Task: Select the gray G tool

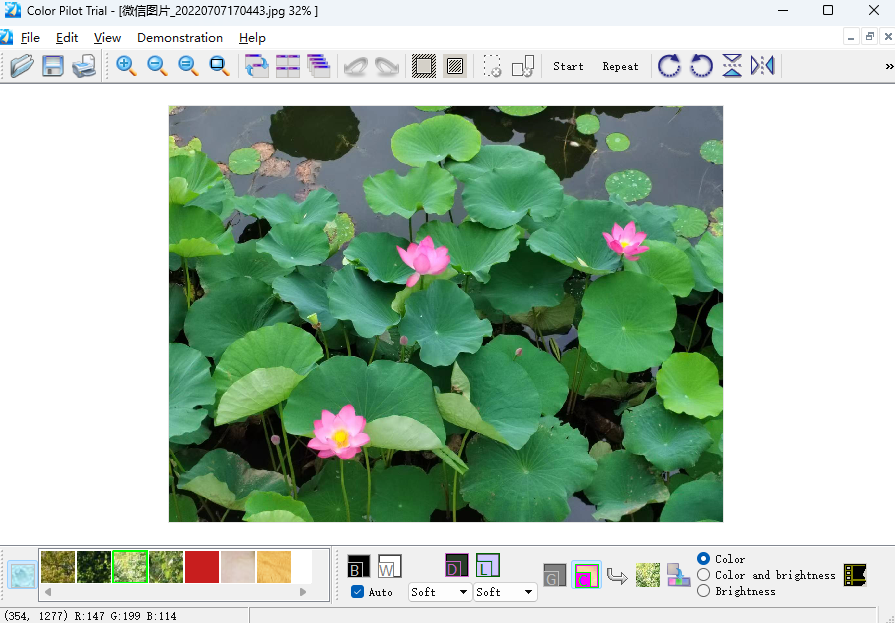Action: [x=555, y=575]
